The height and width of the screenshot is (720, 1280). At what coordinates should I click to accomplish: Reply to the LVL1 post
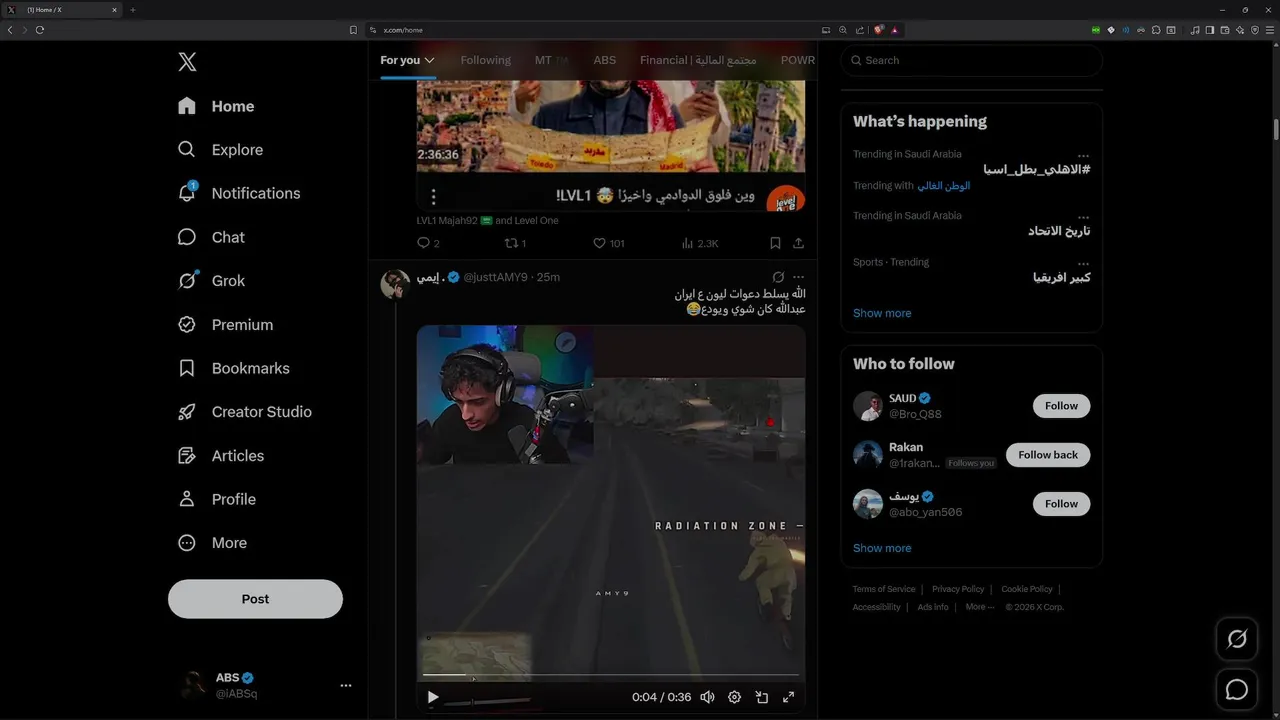coord(428,243)
